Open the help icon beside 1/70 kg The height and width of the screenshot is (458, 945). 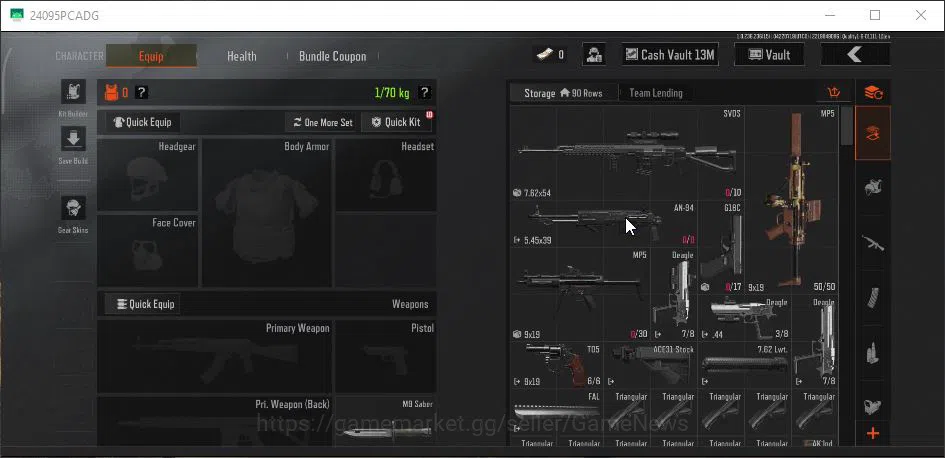click(424, 93)
